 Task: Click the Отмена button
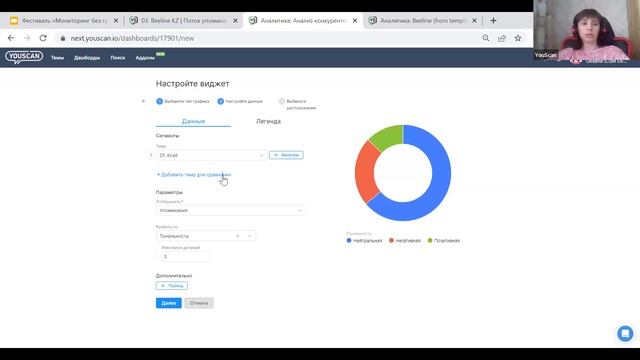(x=199, y=303)
